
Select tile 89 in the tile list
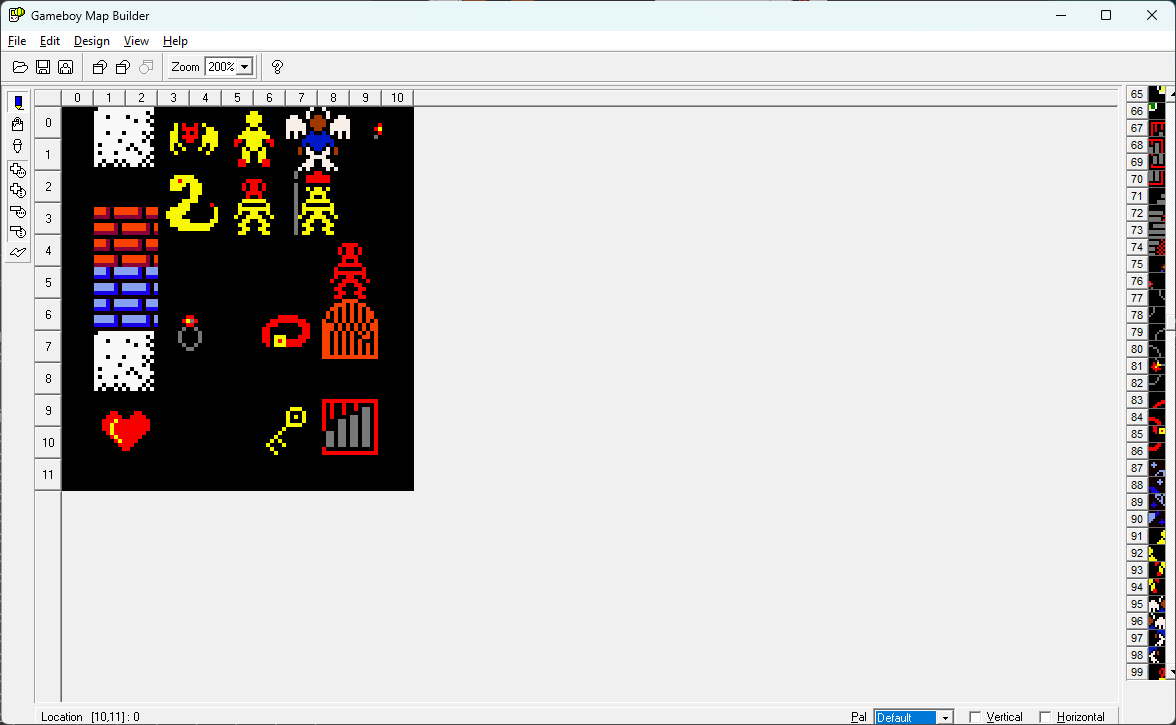coord(1145,502)
